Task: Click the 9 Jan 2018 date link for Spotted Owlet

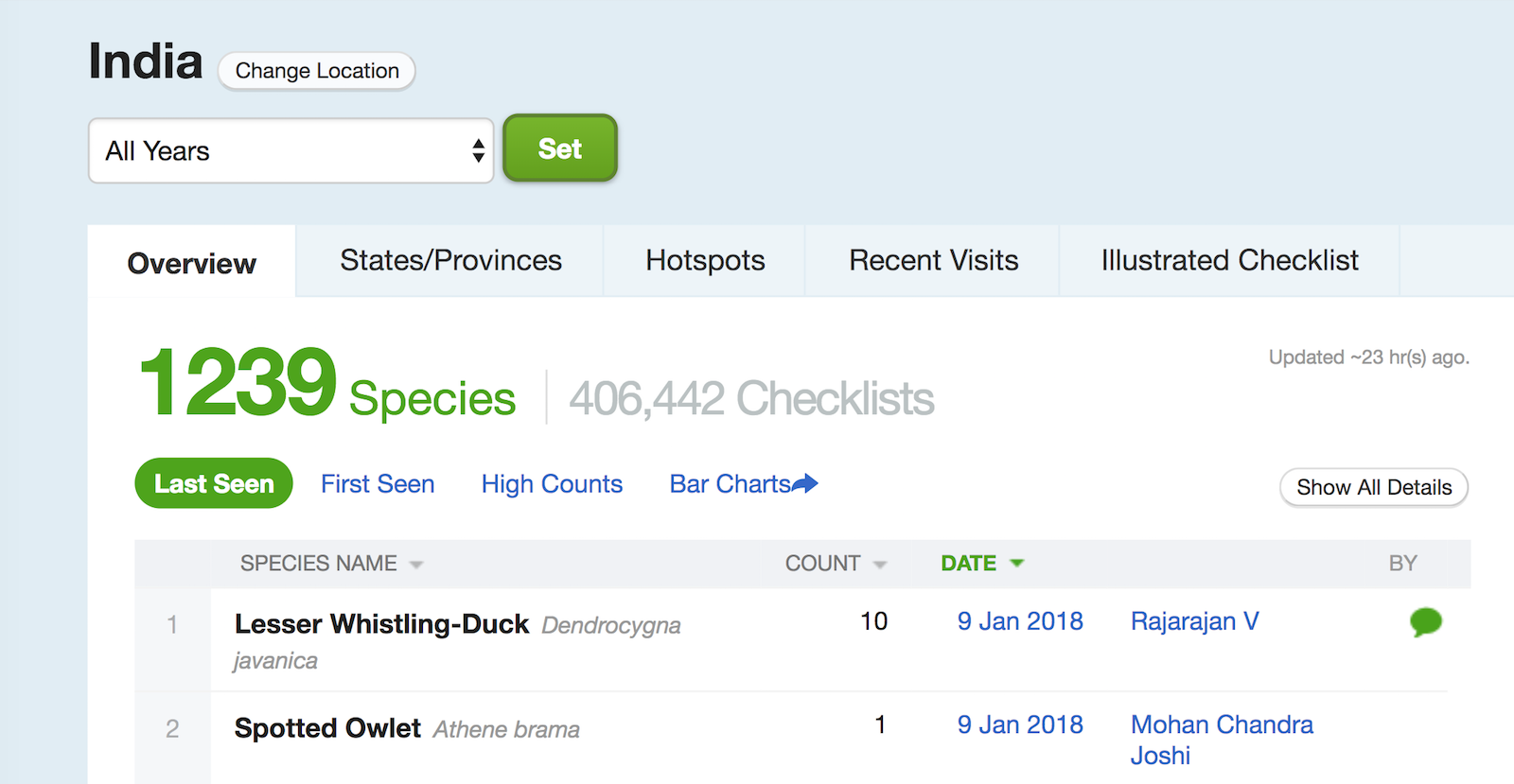Action: [1019, 724]
